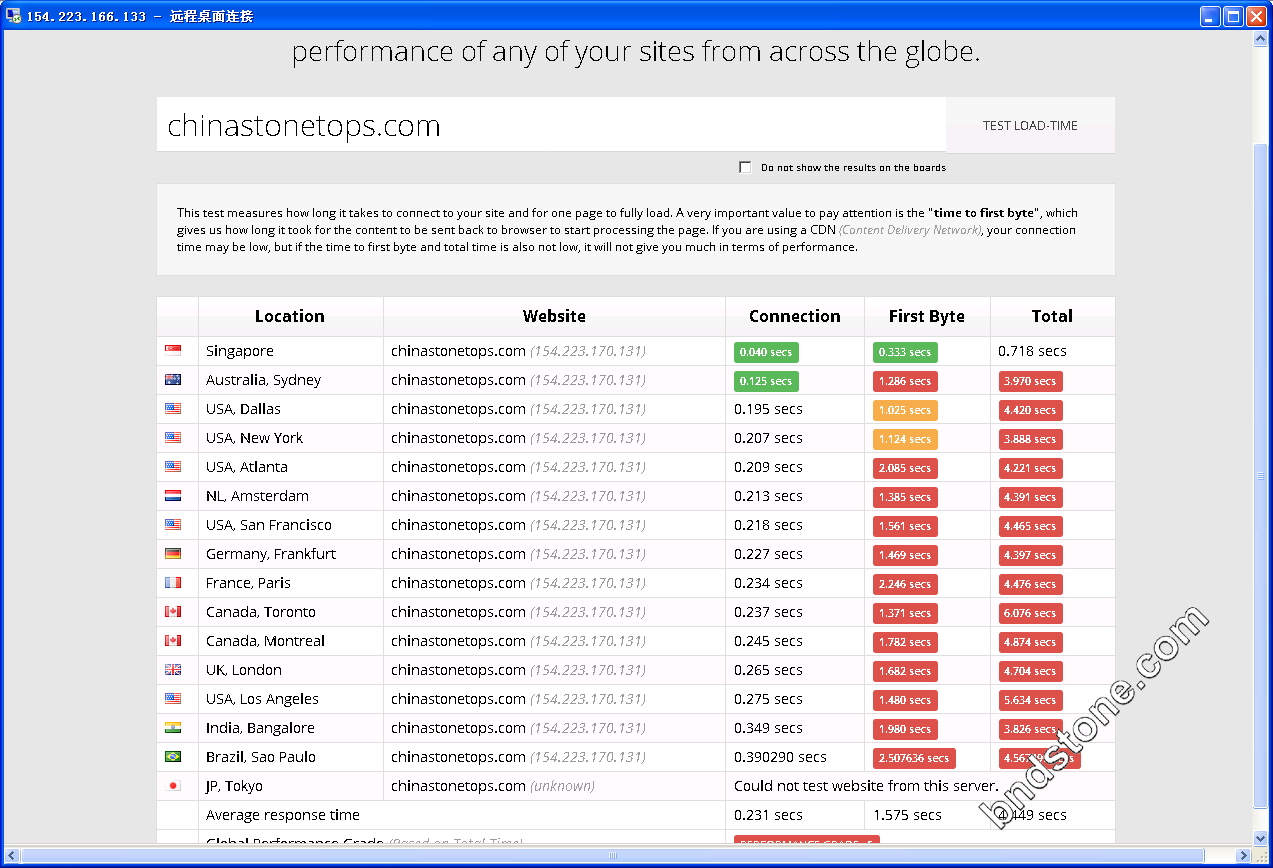This screenshot has height=868, width=1273.
Task: Click the Netherlands flag beside Amsterdam
Action: click(173, 496)
